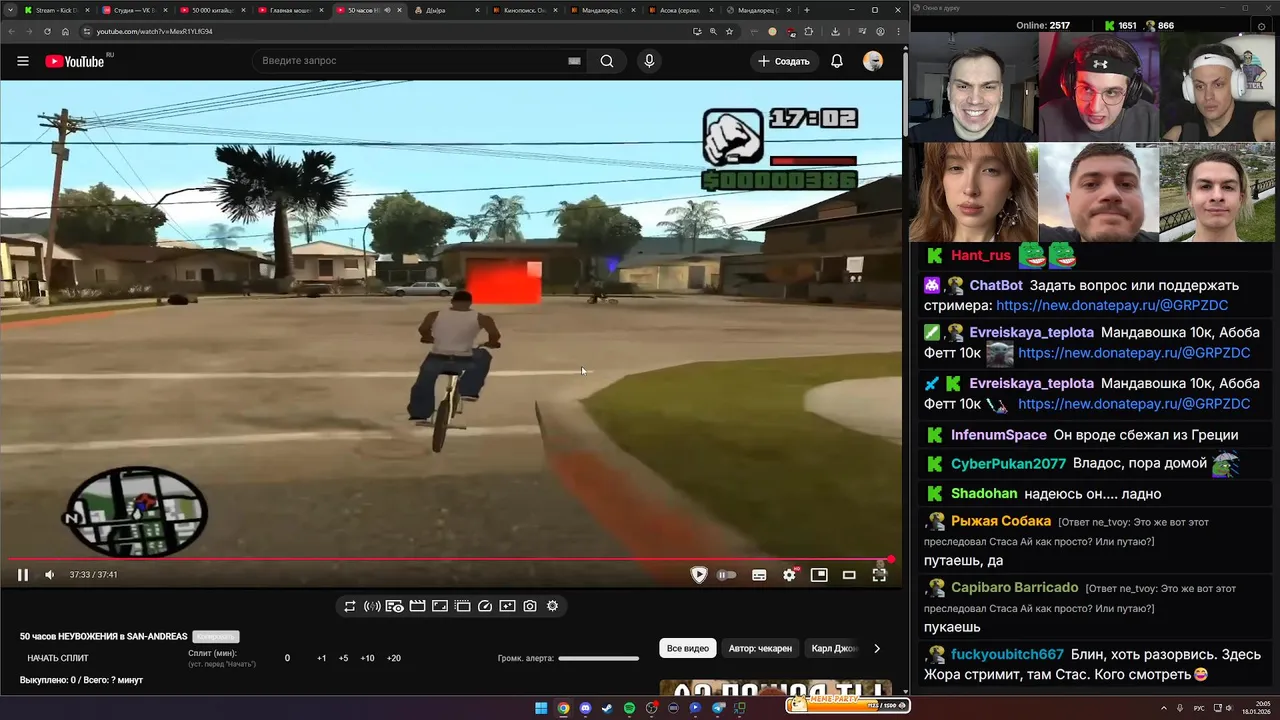Viewport: 1280px width, 720px height.
Task: Open a new browser tab
Action: [x=807, y=10]
